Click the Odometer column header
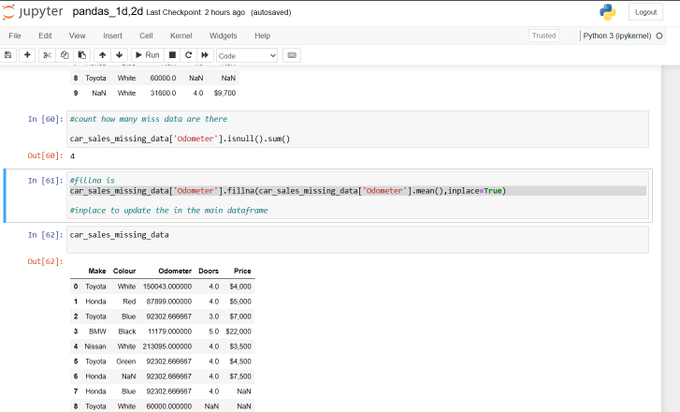Viewport: 680px width, 412px height. (175, 271)
